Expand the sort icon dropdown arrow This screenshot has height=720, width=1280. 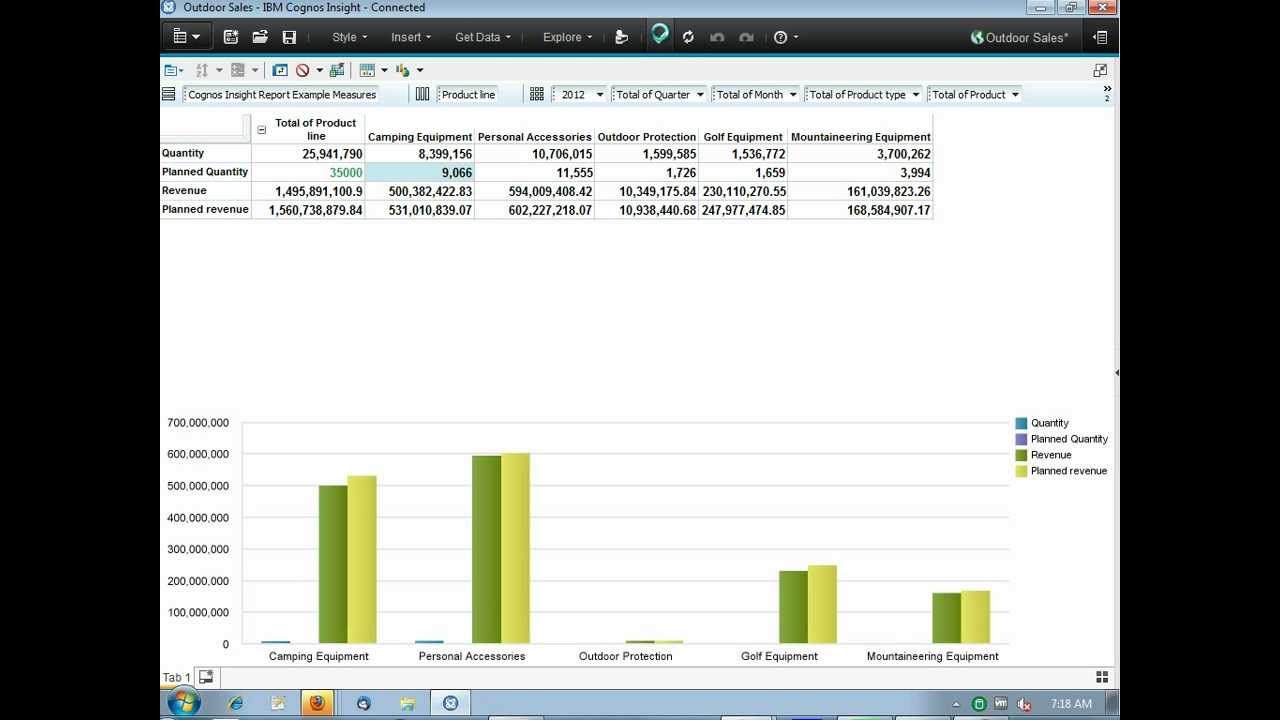[x=219, y=70]
